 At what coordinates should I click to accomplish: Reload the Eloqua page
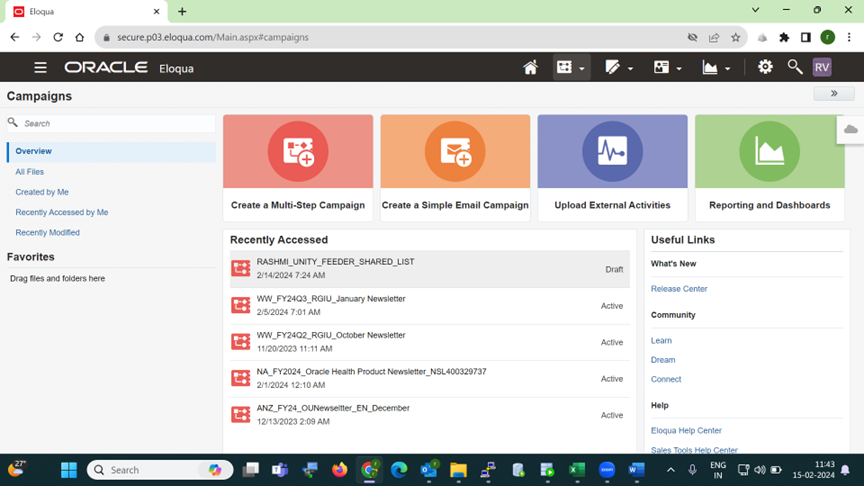click(x=58, y=37)
